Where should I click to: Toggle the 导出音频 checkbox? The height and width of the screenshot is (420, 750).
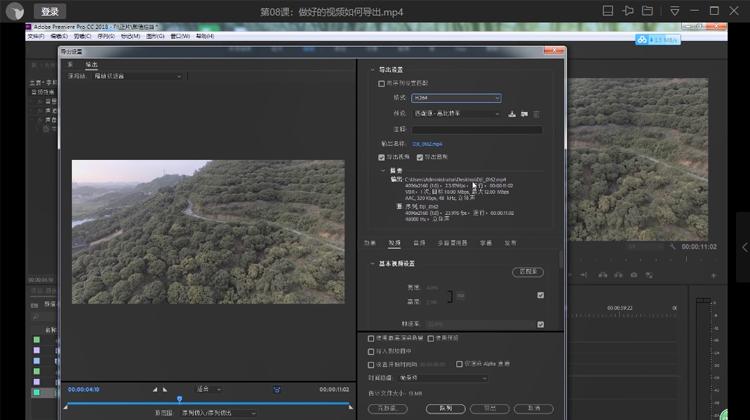(x=419, y=157)
